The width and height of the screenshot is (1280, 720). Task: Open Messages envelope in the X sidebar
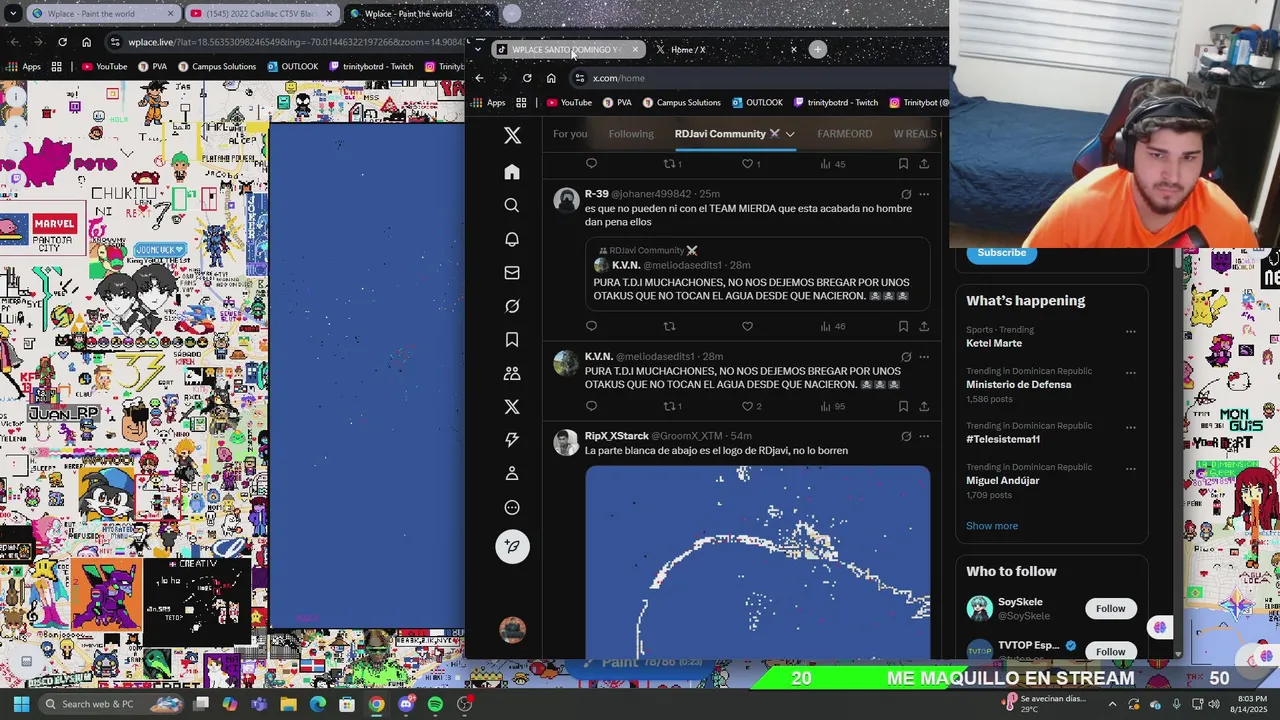pos(512,272)
